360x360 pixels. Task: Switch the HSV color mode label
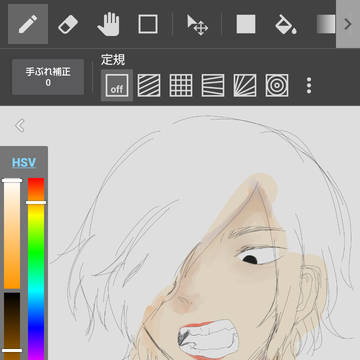pos(24,163)
